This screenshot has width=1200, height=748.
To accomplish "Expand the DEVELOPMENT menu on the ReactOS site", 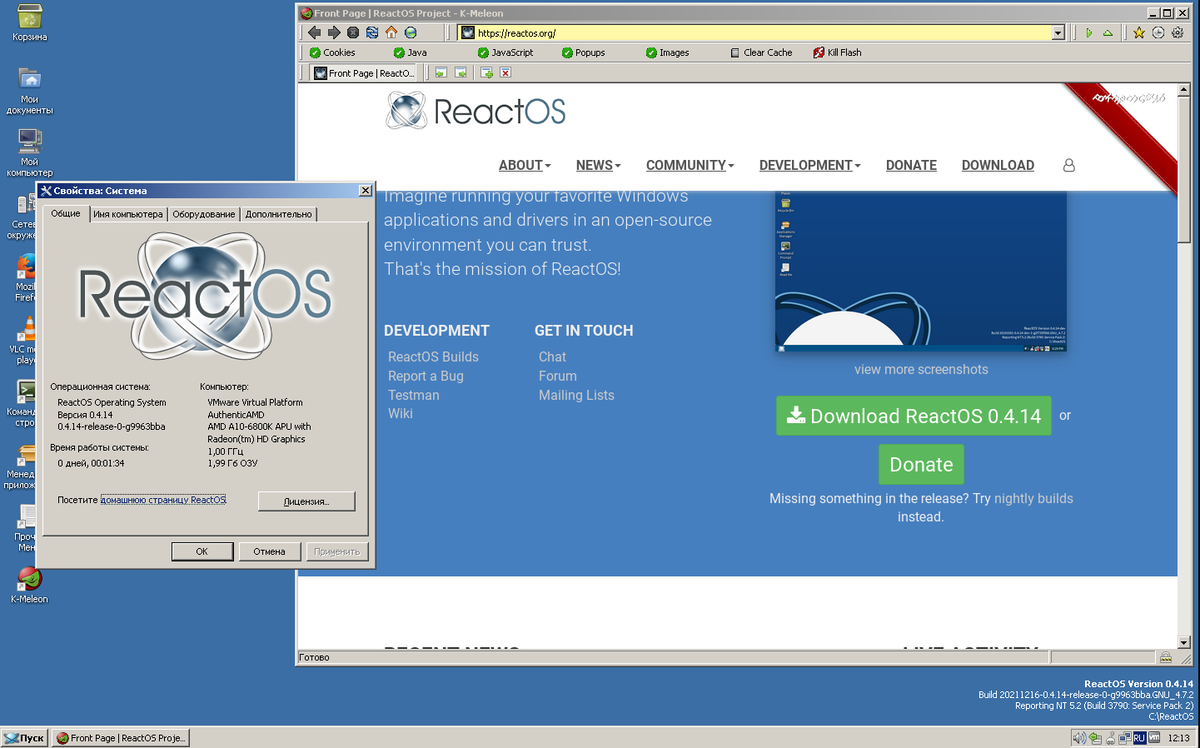I will 810,165.
